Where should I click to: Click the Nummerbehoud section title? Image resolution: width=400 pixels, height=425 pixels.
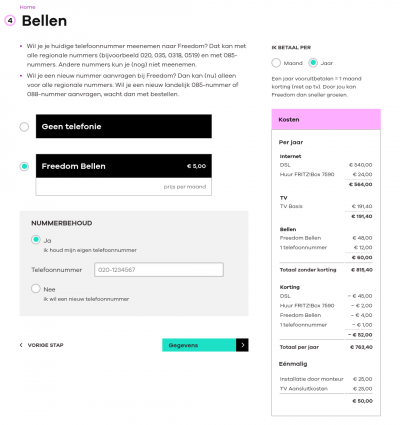62,223
